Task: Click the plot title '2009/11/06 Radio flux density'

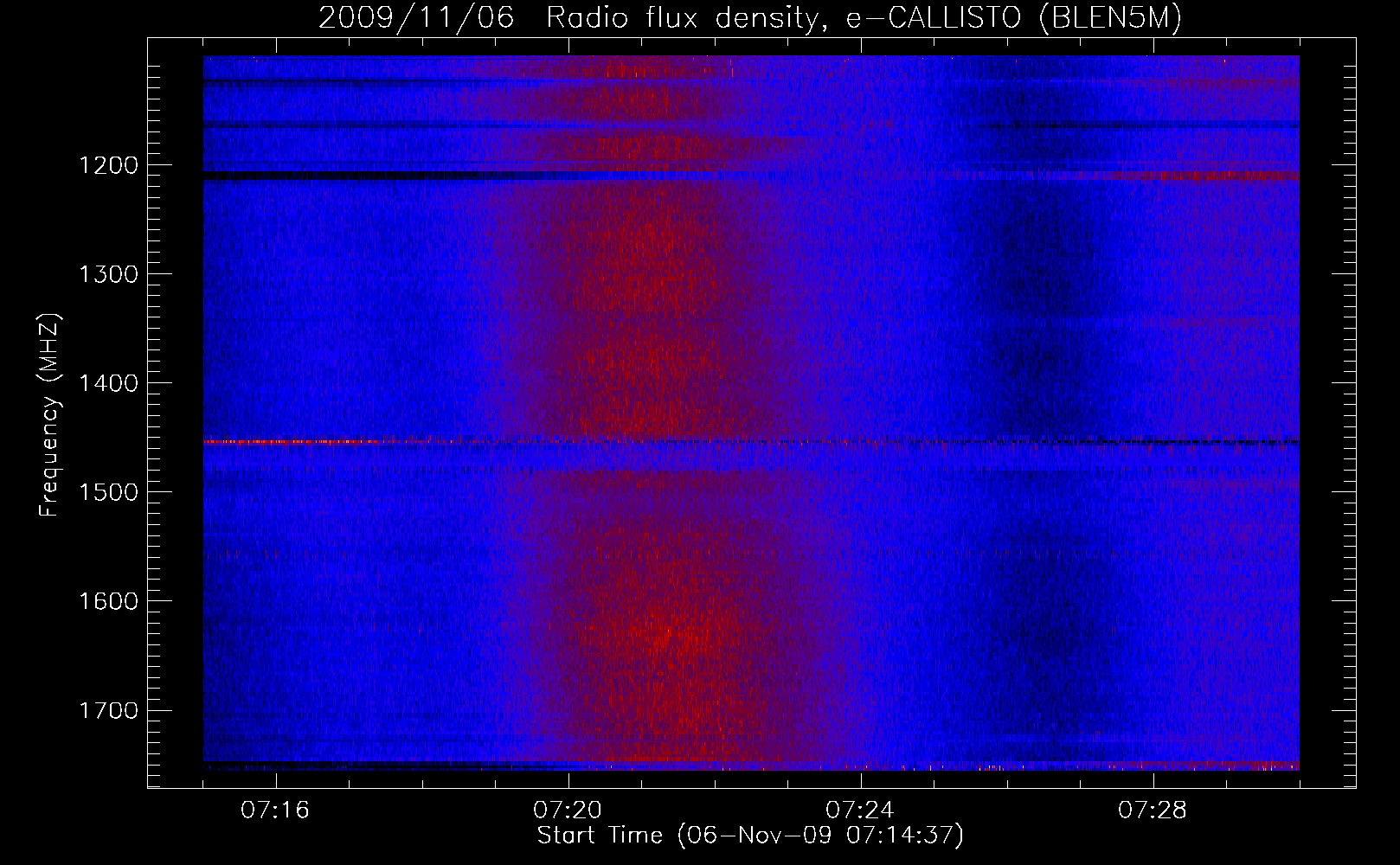Action: click(750, 18)
